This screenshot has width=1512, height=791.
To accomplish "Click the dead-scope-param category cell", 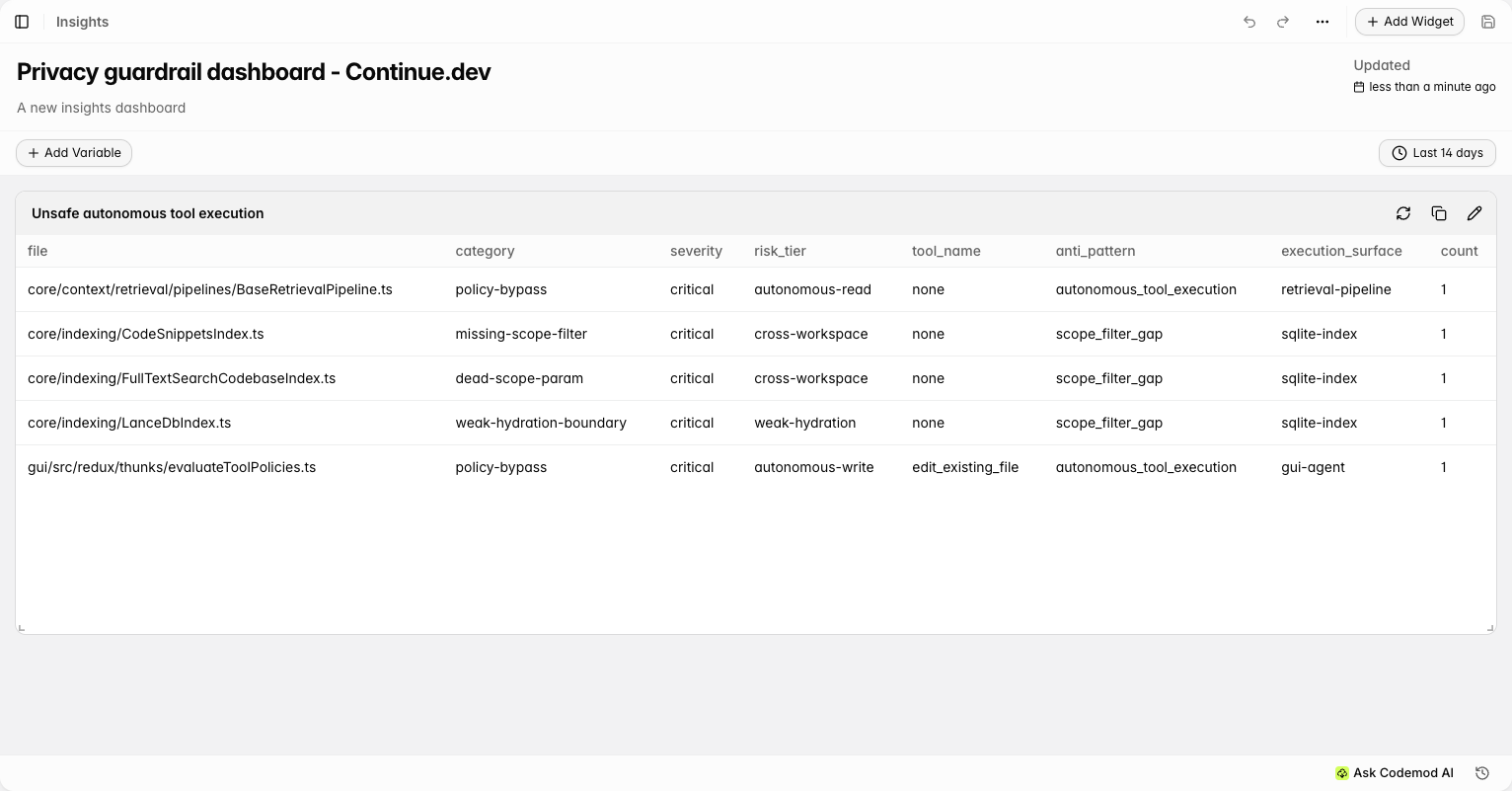I will [x=519, y=378].
